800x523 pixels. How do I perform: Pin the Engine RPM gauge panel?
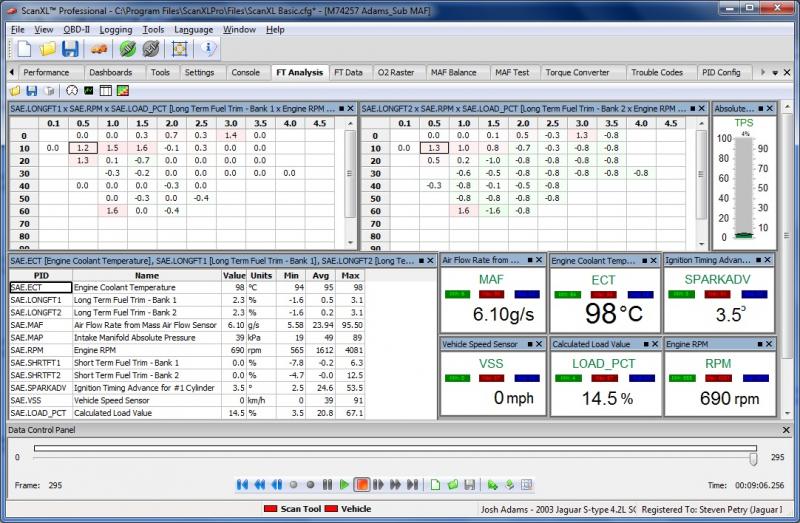coord(760,344)
